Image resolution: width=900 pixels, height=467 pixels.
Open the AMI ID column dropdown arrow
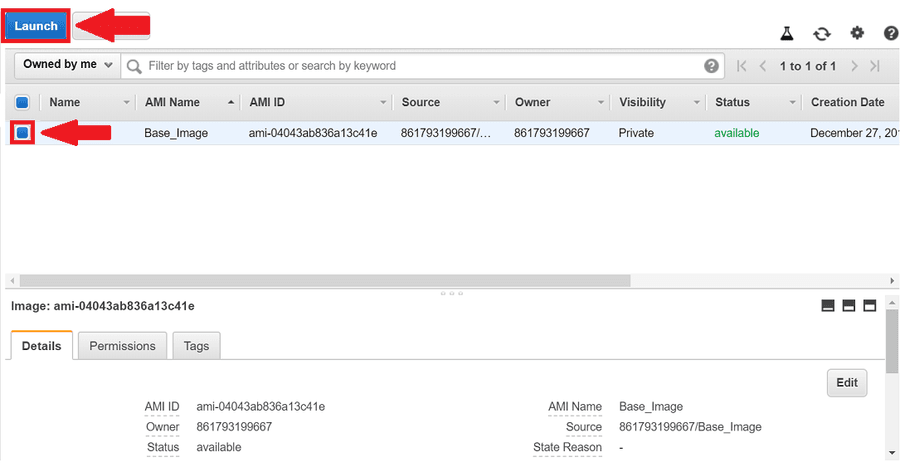tap(383, 103)
